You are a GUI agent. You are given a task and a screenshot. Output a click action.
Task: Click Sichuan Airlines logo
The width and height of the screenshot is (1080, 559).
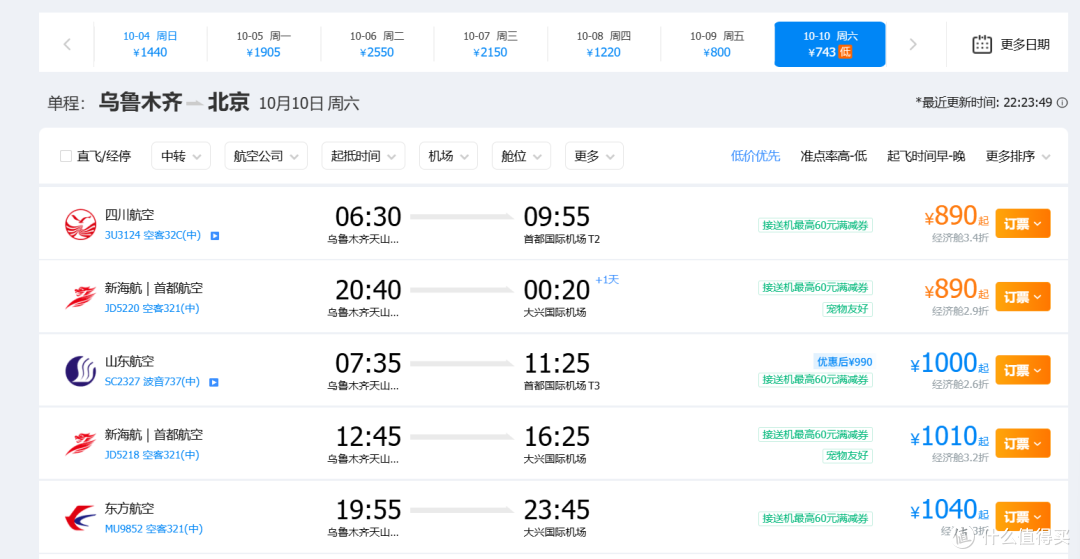[x=81, y=224]
